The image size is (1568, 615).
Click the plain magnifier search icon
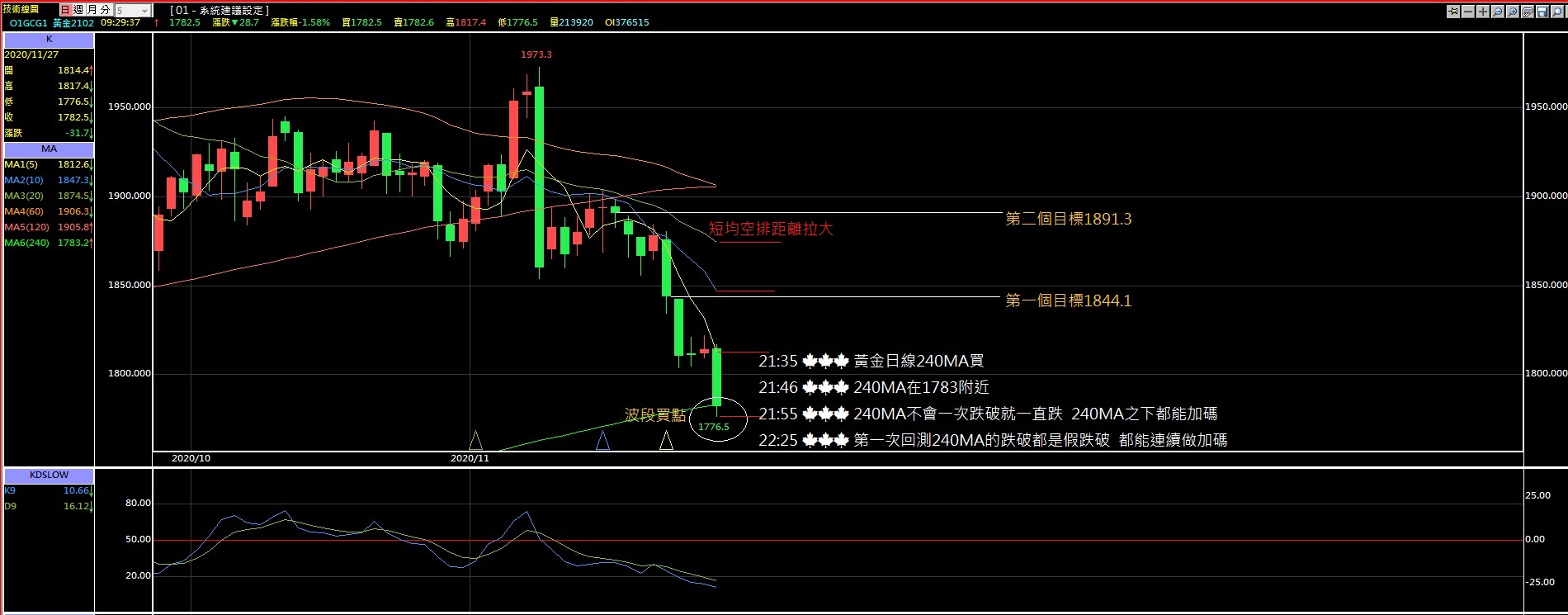click(x=1557, y=12)
